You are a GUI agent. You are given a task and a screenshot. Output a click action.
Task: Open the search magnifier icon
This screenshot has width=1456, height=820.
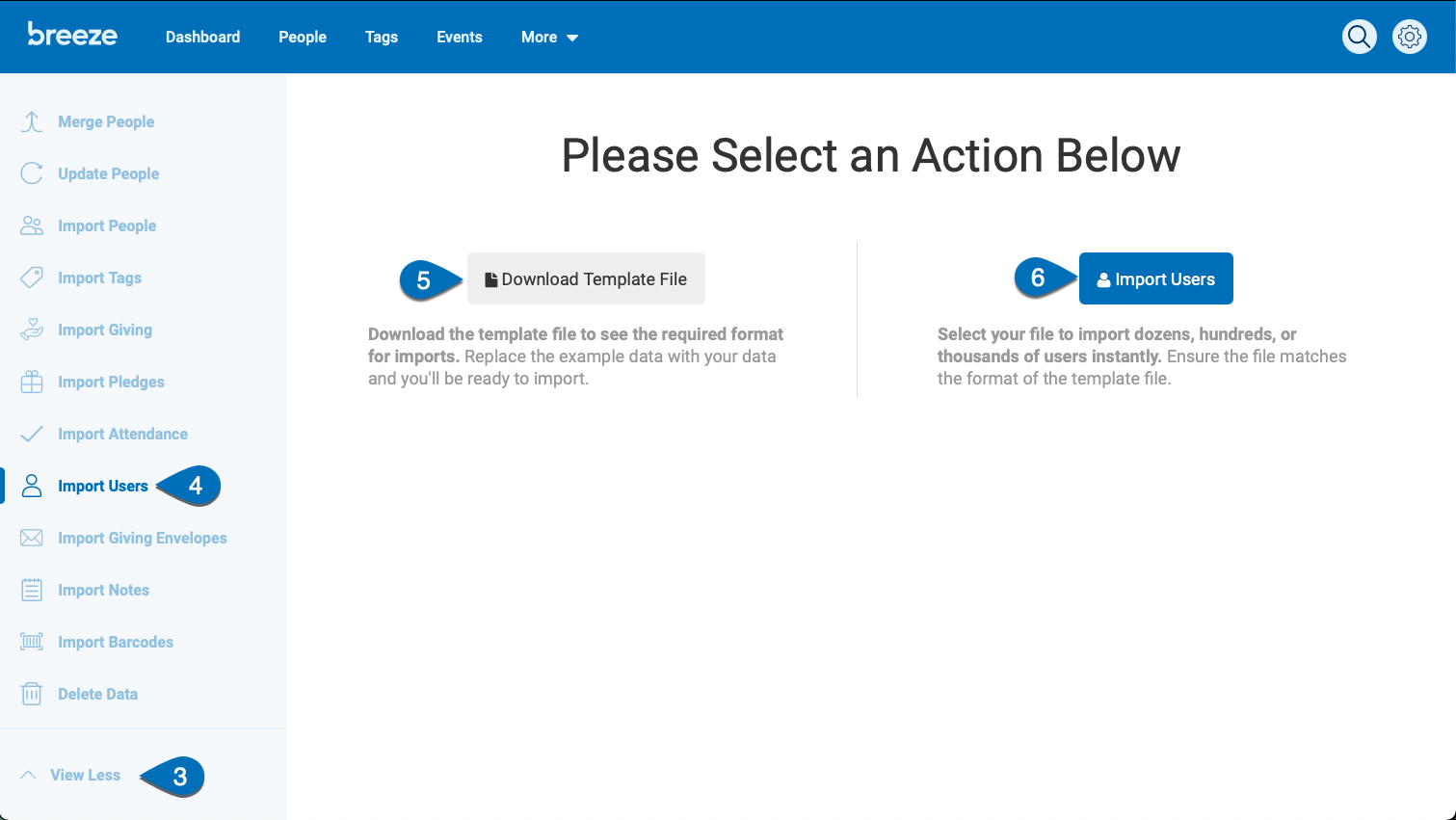(1359, 37)
